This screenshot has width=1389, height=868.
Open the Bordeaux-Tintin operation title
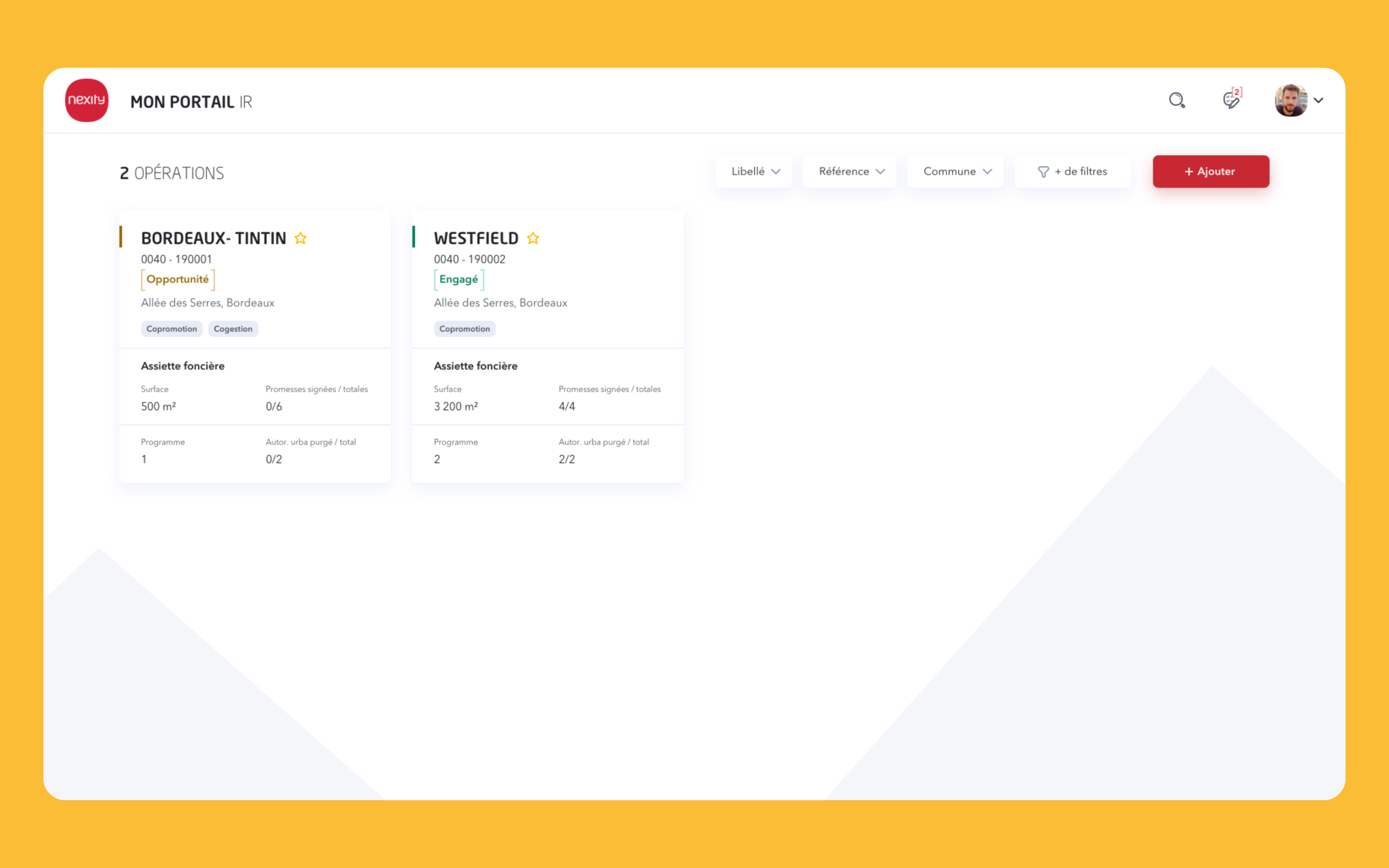[x=214, y=238]
